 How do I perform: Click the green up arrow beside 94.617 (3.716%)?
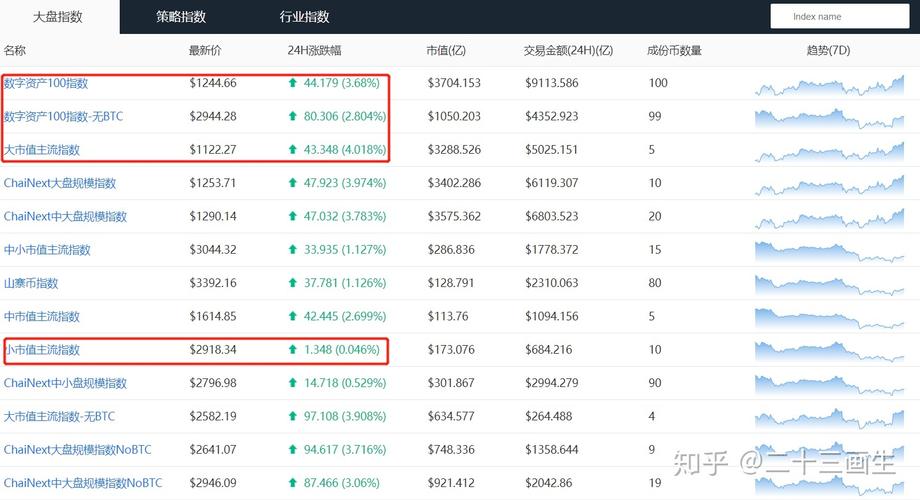[293, 450]
